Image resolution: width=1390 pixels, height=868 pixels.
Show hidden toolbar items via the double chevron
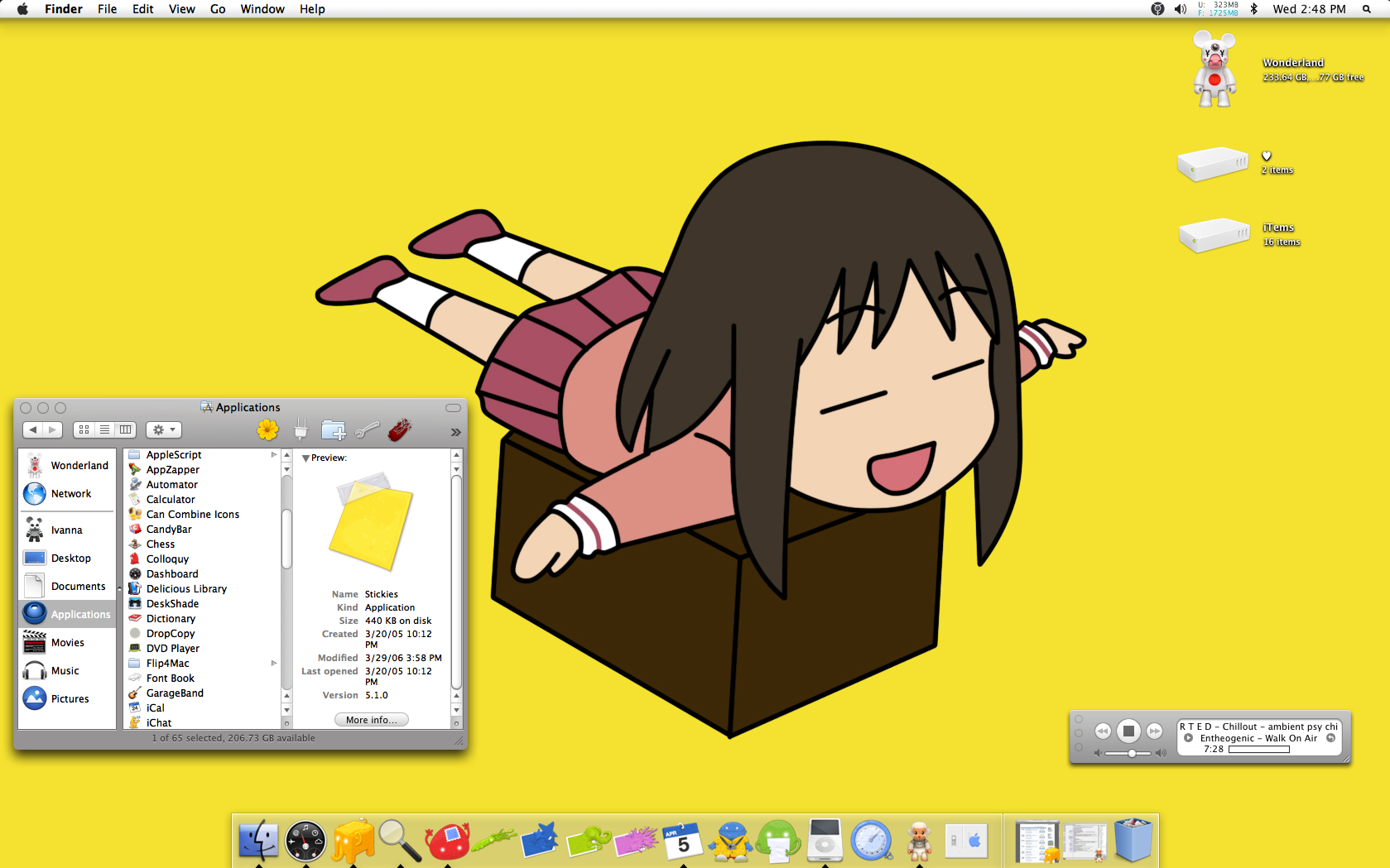(x=455, y=432)
